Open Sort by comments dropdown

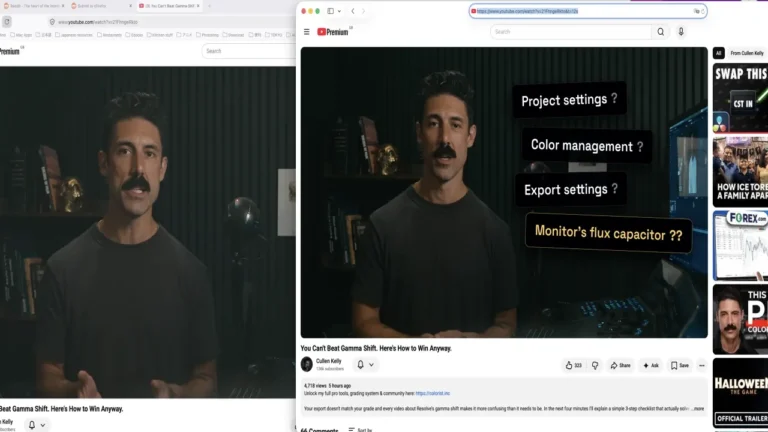tap(360, 430)
